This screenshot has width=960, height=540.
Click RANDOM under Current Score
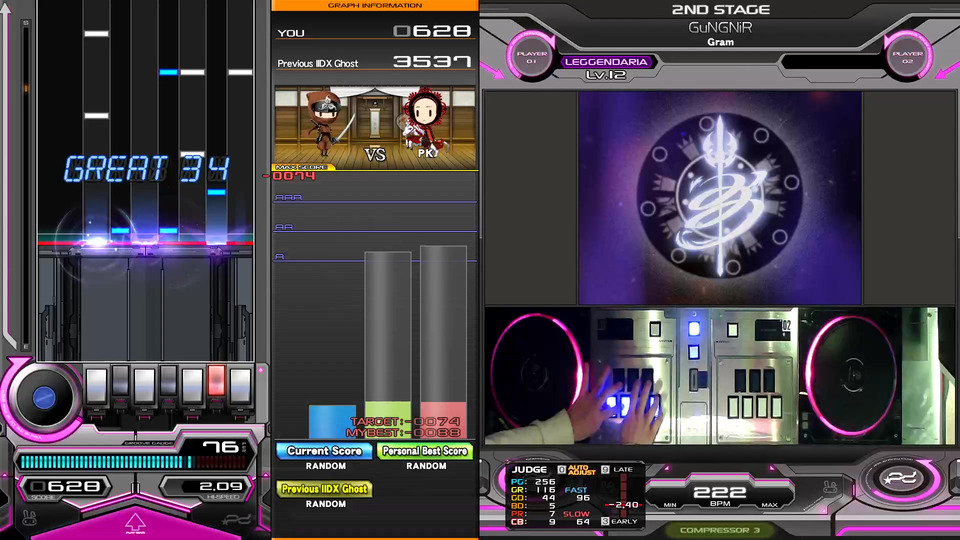[326, 466]
